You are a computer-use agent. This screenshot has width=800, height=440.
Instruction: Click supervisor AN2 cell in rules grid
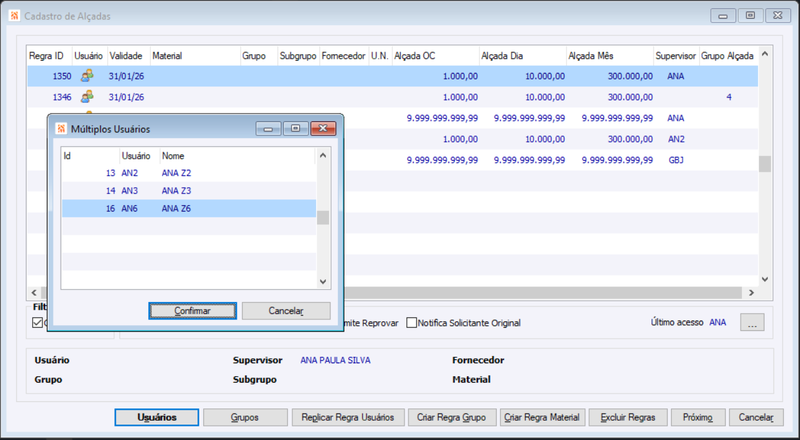click(676, 139)
